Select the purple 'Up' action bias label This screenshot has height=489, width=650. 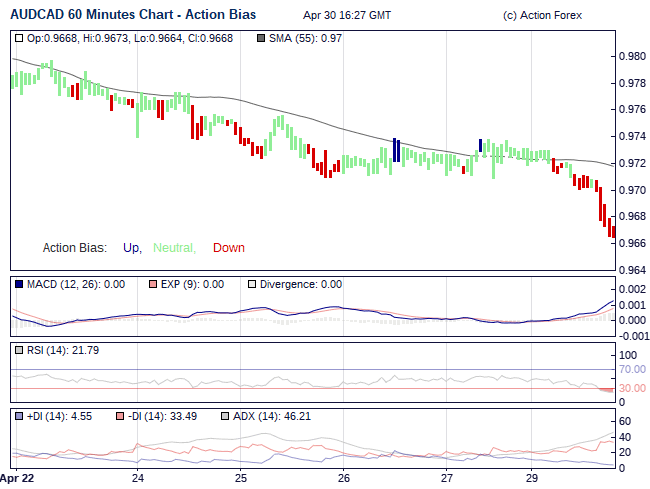(131, 248)
